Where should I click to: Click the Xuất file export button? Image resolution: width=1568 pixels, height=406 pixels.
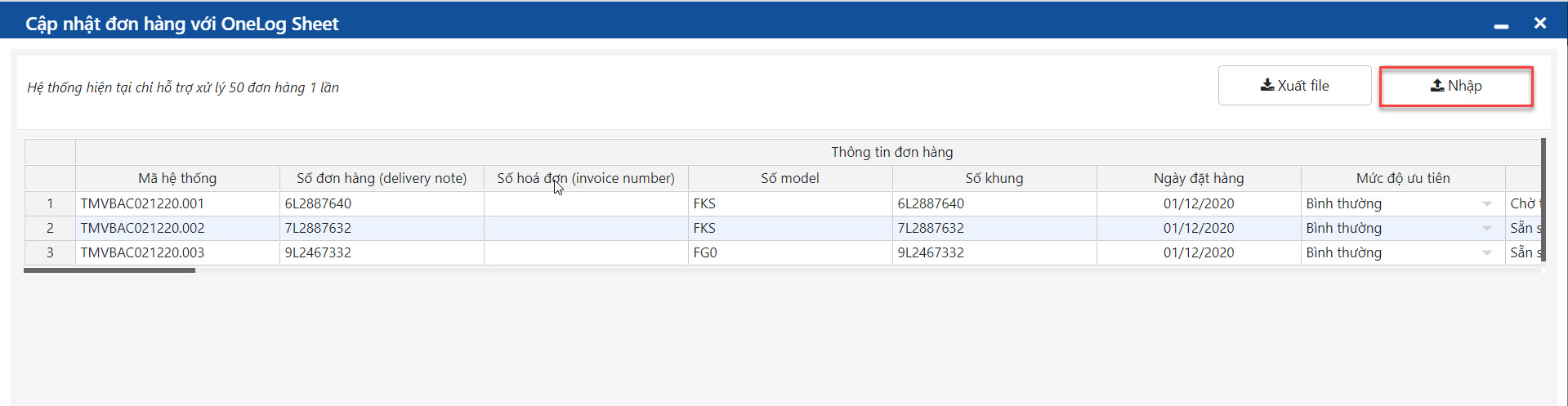tap(1294, 86)
